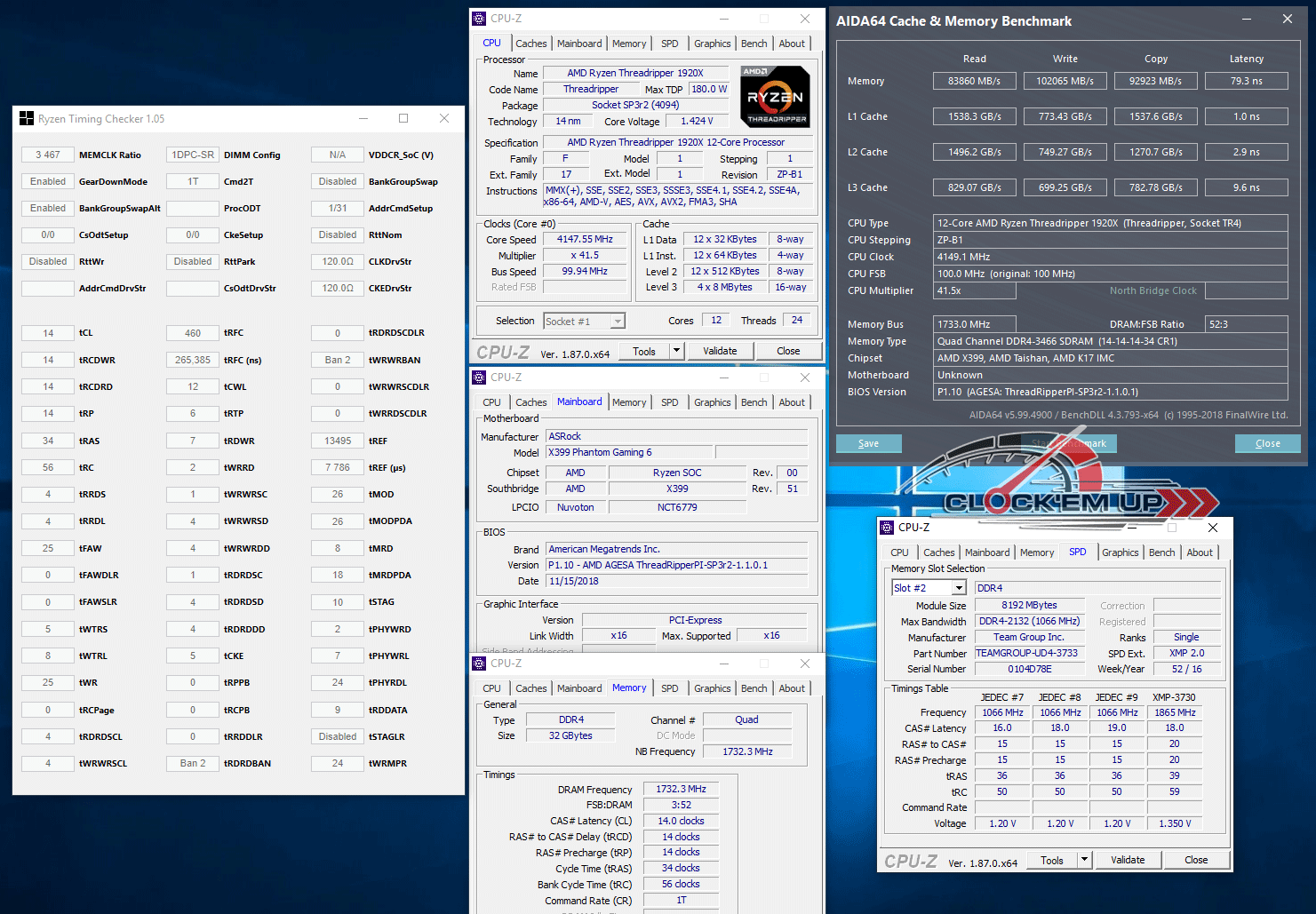Image resolution: width=1316 pixels, height=914 pixels.
Task: Open the Graphics tab in the SPD CPU-Z window
Action: tap(1120, 552)
